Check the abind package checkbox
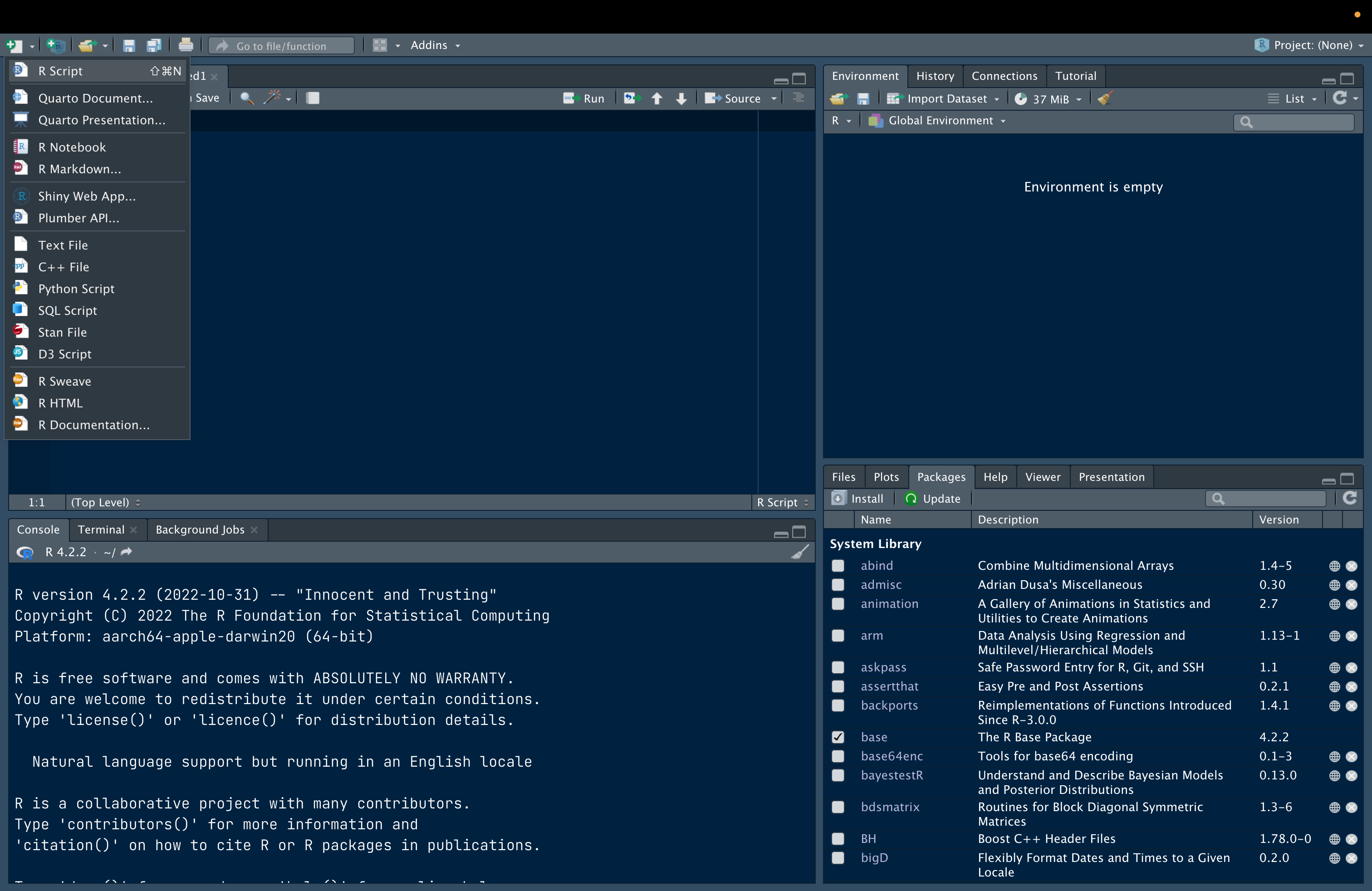 click(x=838, y=566)
